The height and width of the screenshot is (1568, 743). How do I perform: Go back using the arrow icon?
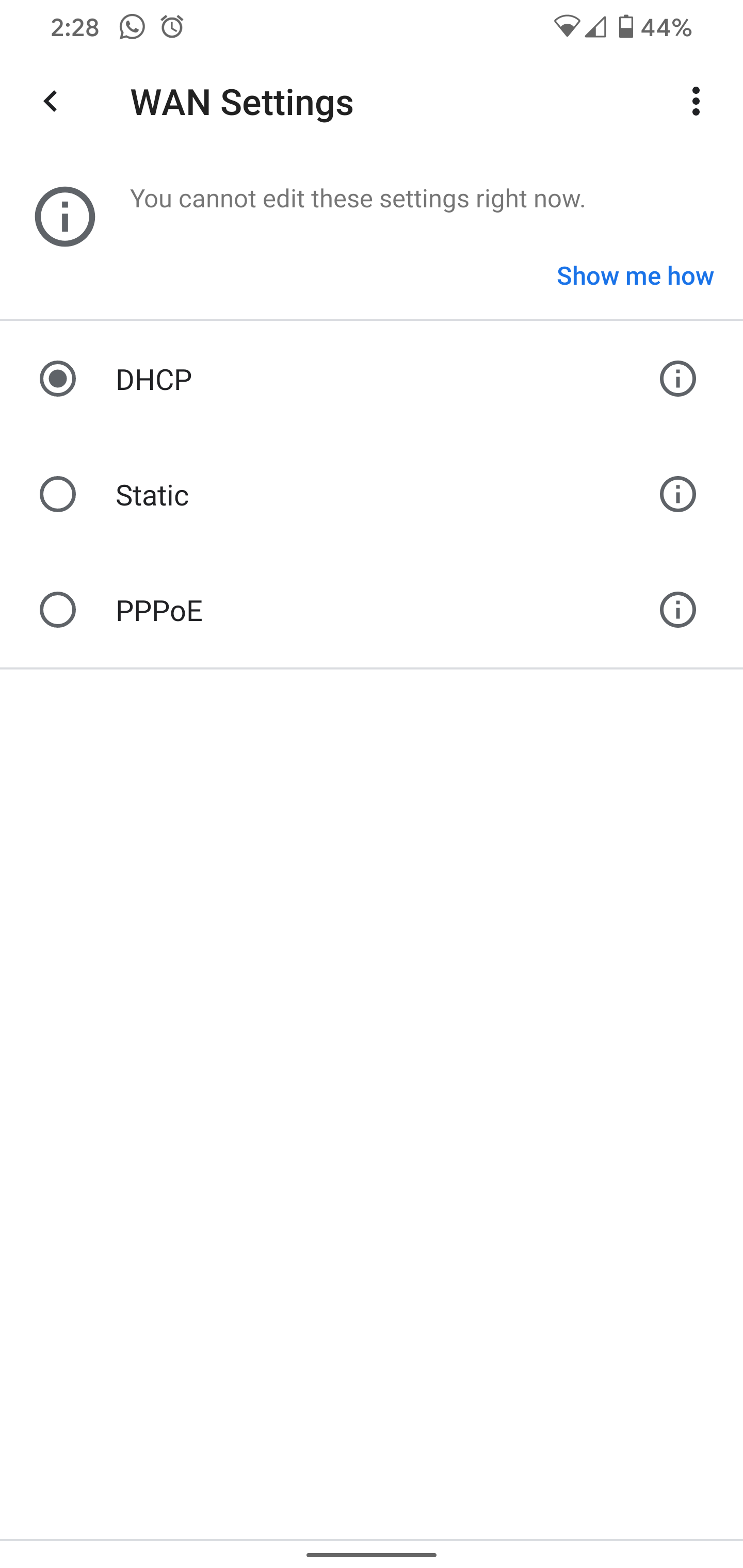[51, 102]
